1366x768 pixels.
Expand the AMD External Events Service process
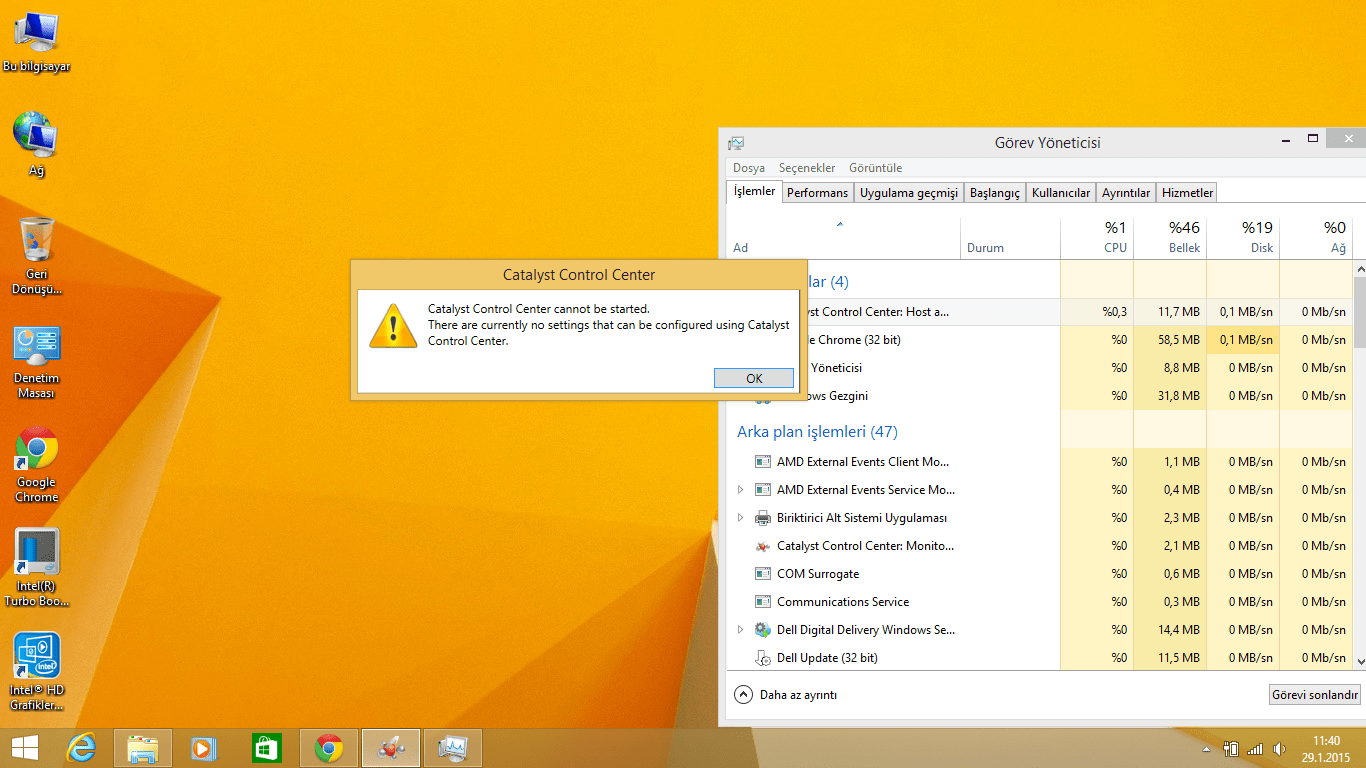740,490
